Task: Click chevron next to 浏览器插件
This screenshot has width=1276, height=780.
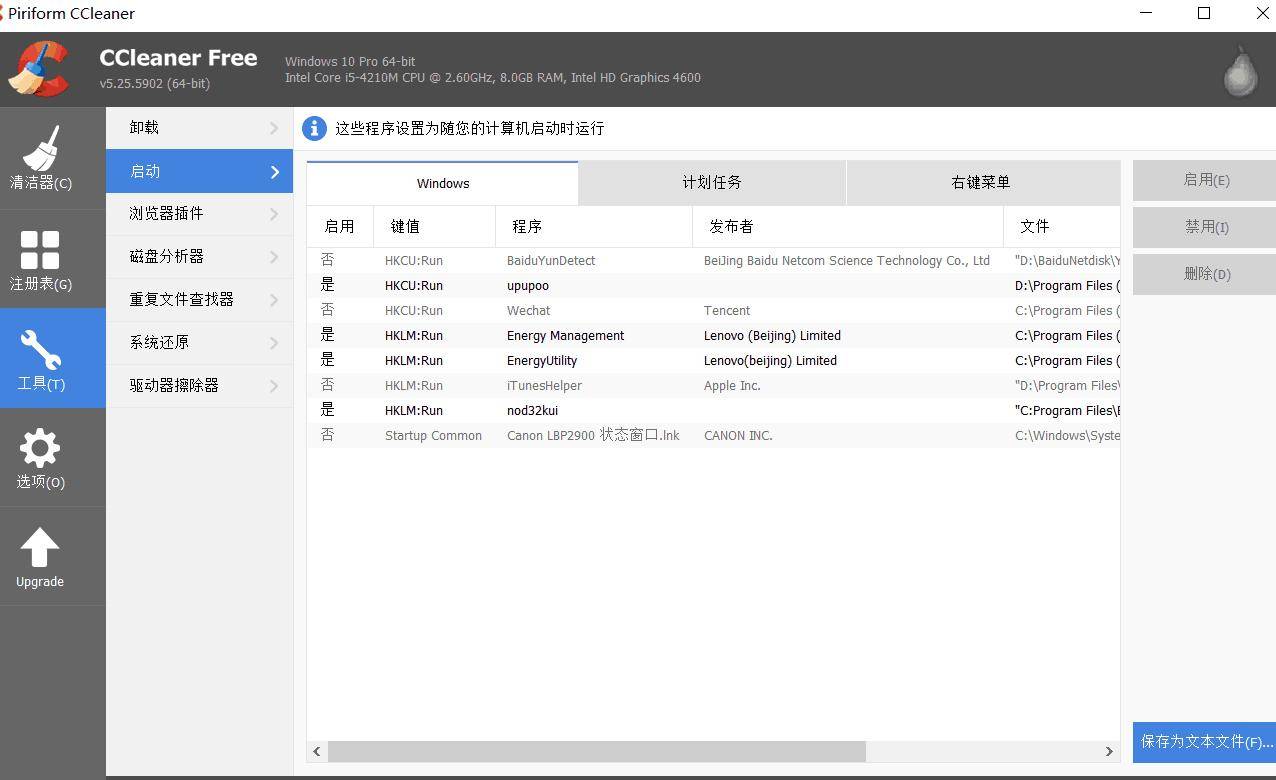Action: tap(274, 214)
